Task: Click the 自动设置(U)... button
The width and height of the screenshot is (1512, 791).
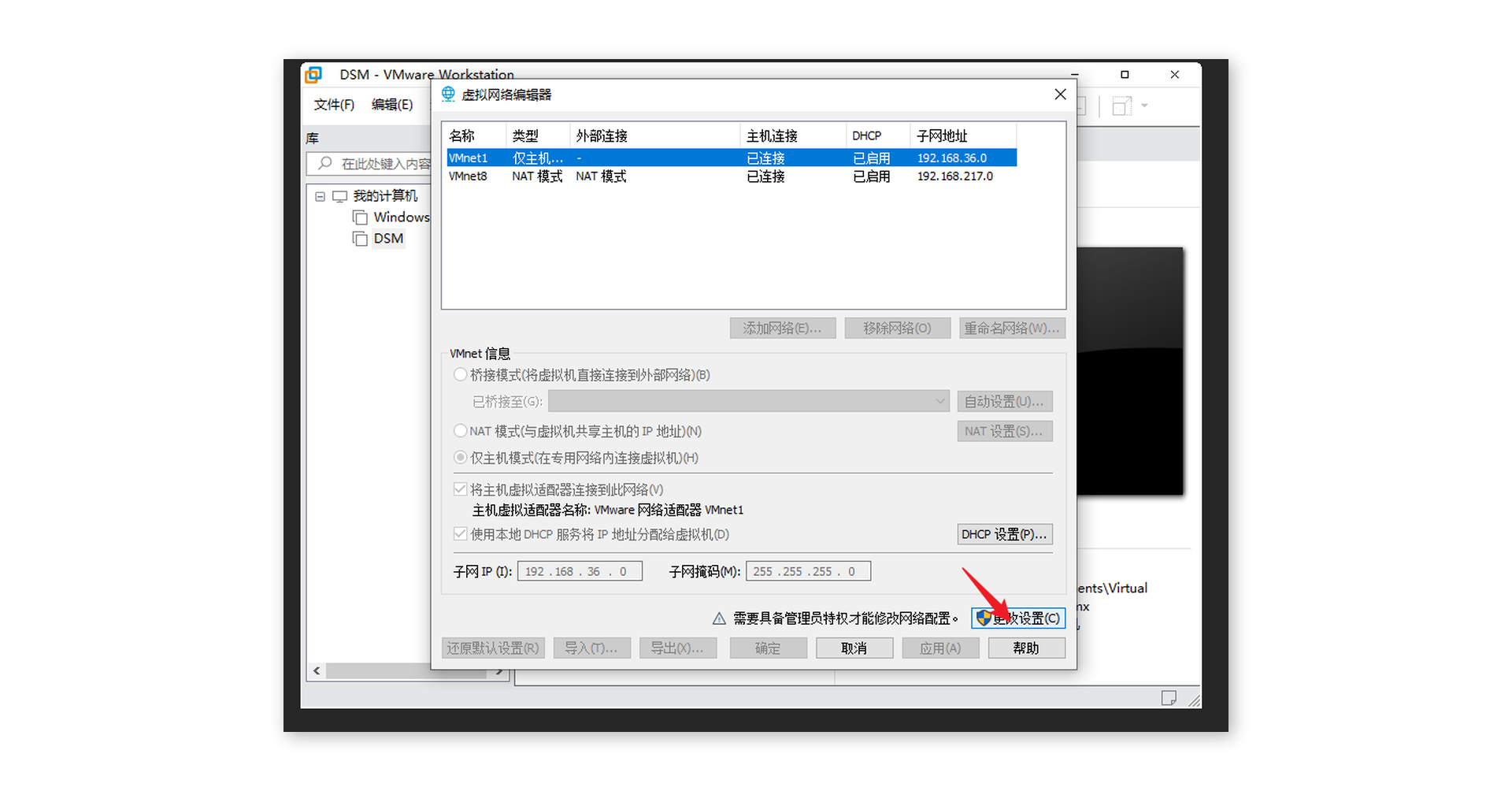Action: coord(1005,402)
